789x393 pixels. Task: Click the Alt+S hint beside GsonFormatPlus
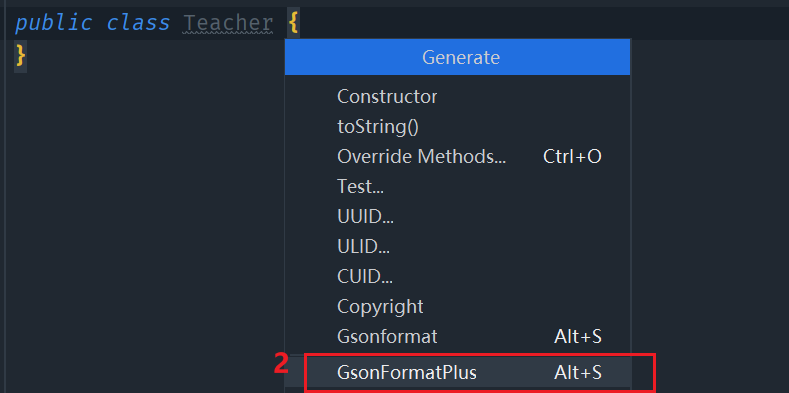tap(578, 373)
